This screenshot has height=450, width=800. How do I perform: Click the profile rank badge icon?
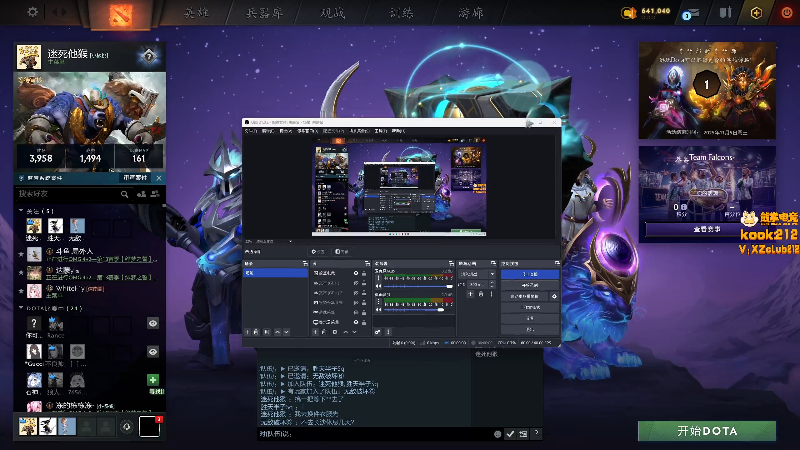148,56
